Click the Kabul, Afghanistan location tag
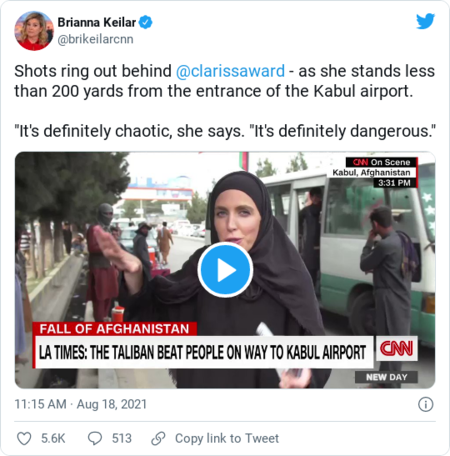450x456 pixels. (371, 172)
